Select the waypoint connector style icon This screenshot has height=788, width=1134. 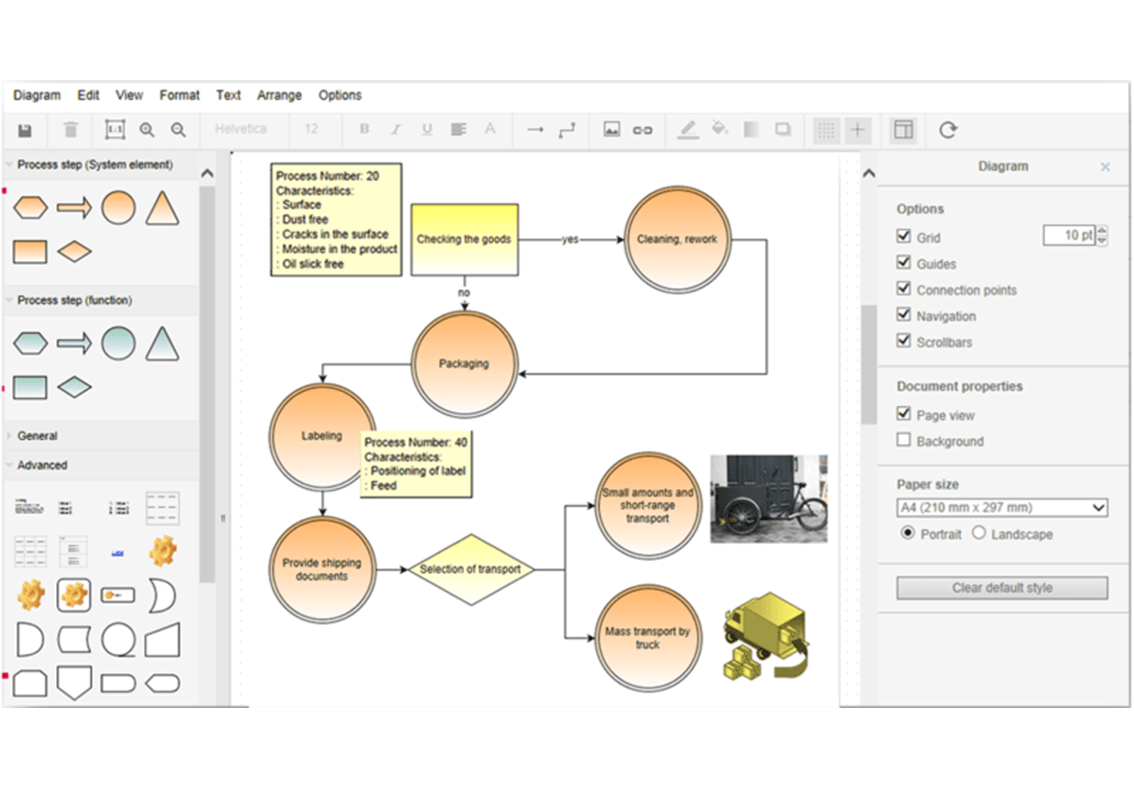(x=567, y=130)
